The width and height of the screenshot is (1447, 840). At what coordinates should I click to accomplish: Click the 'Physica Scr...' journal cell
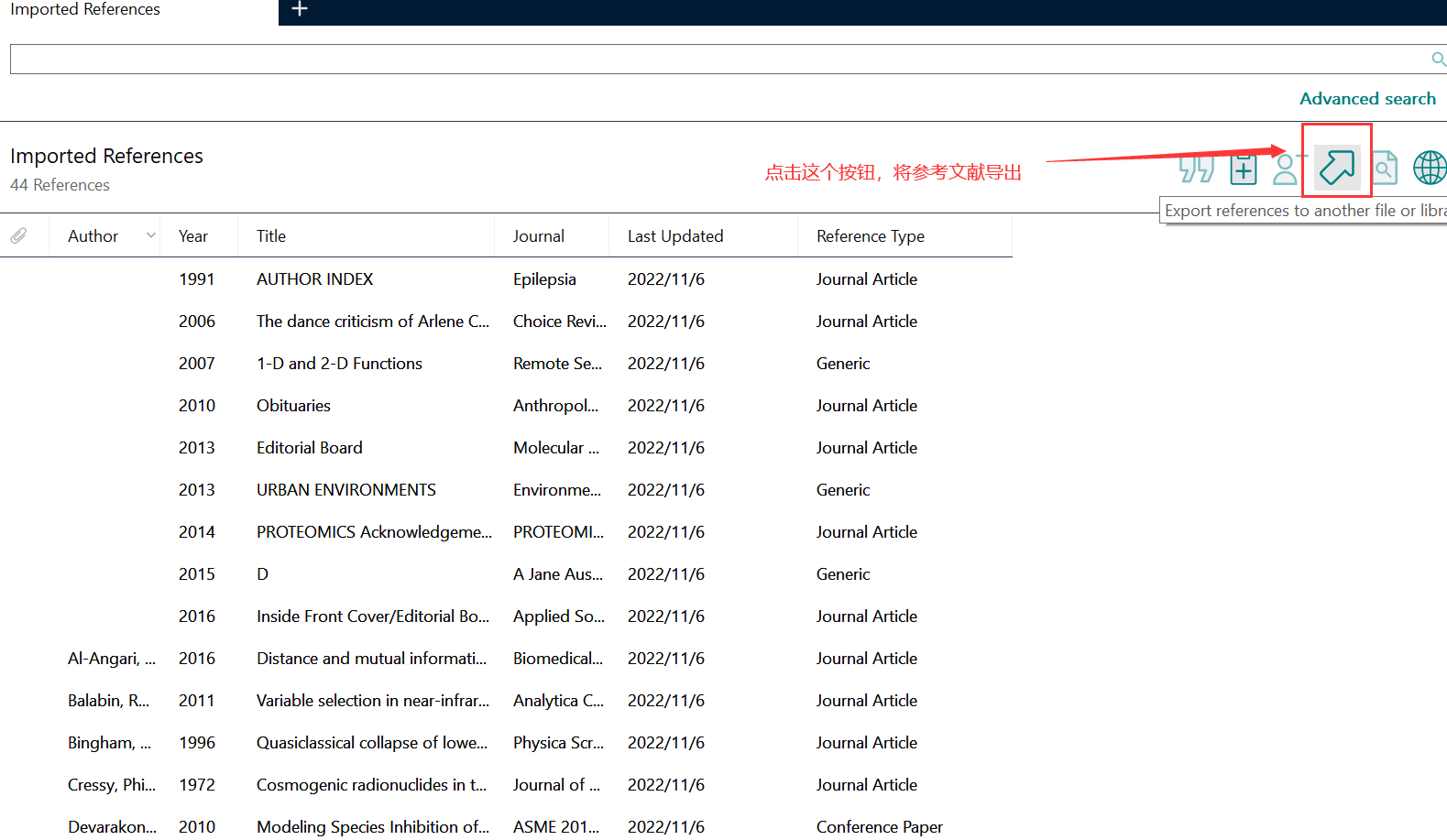[x=558, y=743]
